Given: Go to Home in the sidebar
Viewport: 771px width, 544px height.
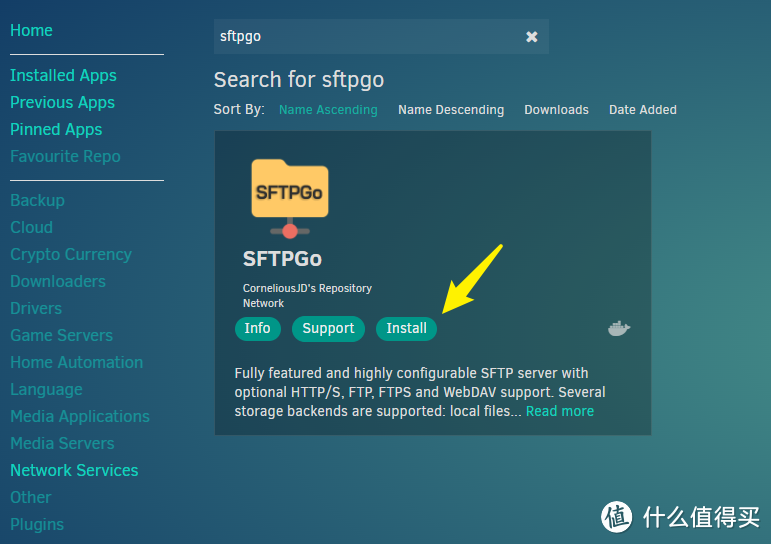Looking at the screenshot, I should pyautogui.click(x=31, y=30).
